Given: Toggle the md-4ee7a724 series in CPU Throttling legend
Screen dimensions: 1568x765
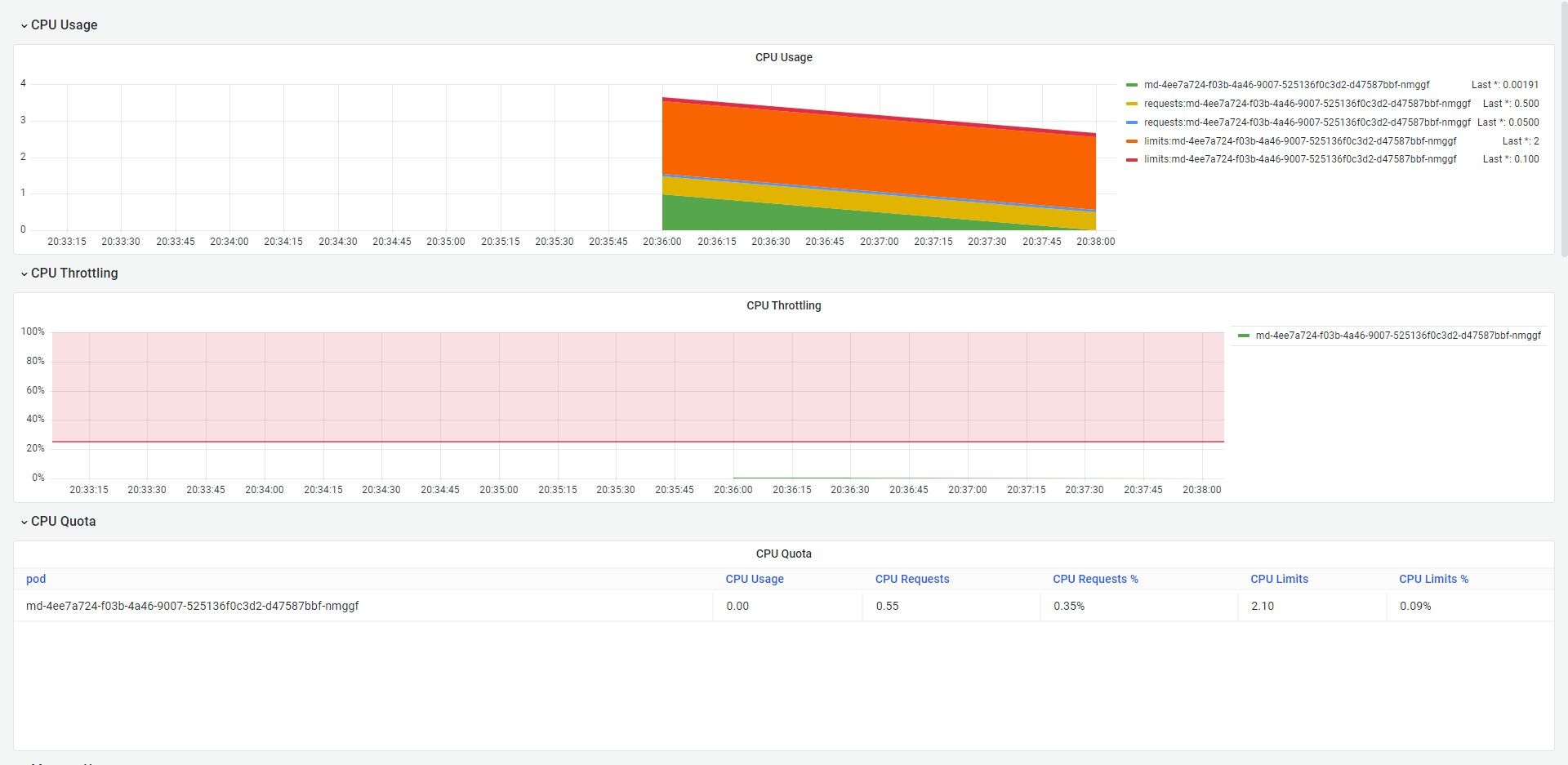Looking at the screenshot, I should [x=1398, y=336].
